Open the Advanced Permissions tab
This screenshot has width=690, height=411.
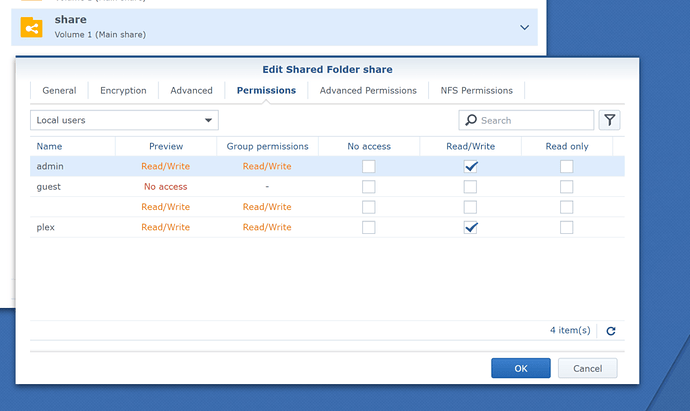point(368,91)
